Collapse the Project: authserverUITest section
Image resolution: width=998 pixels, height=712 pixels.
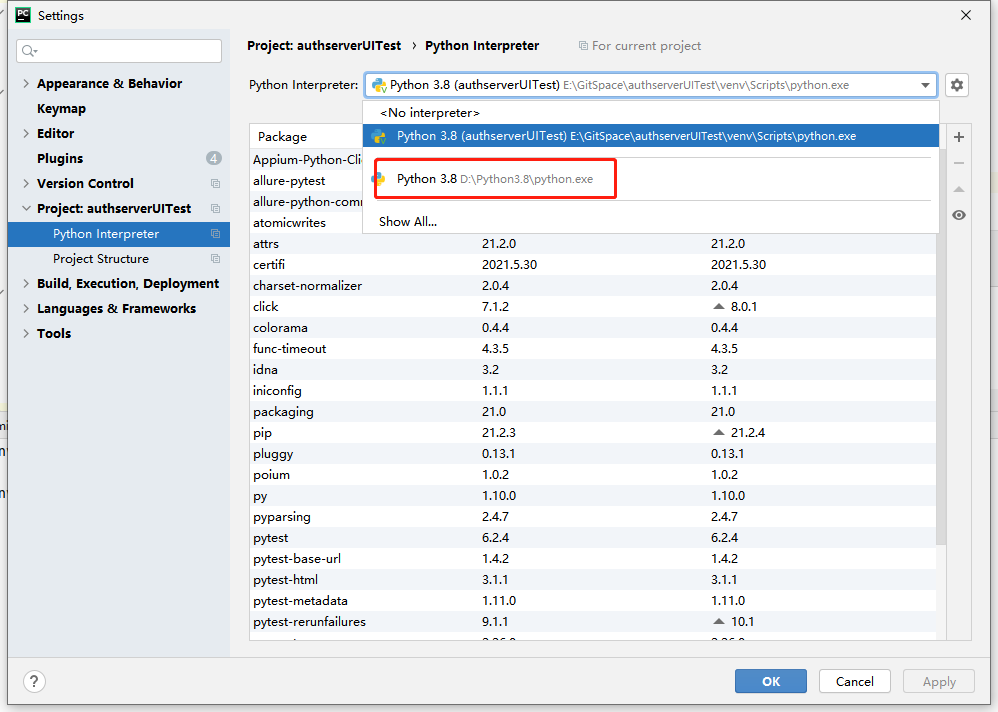point(26,208)
